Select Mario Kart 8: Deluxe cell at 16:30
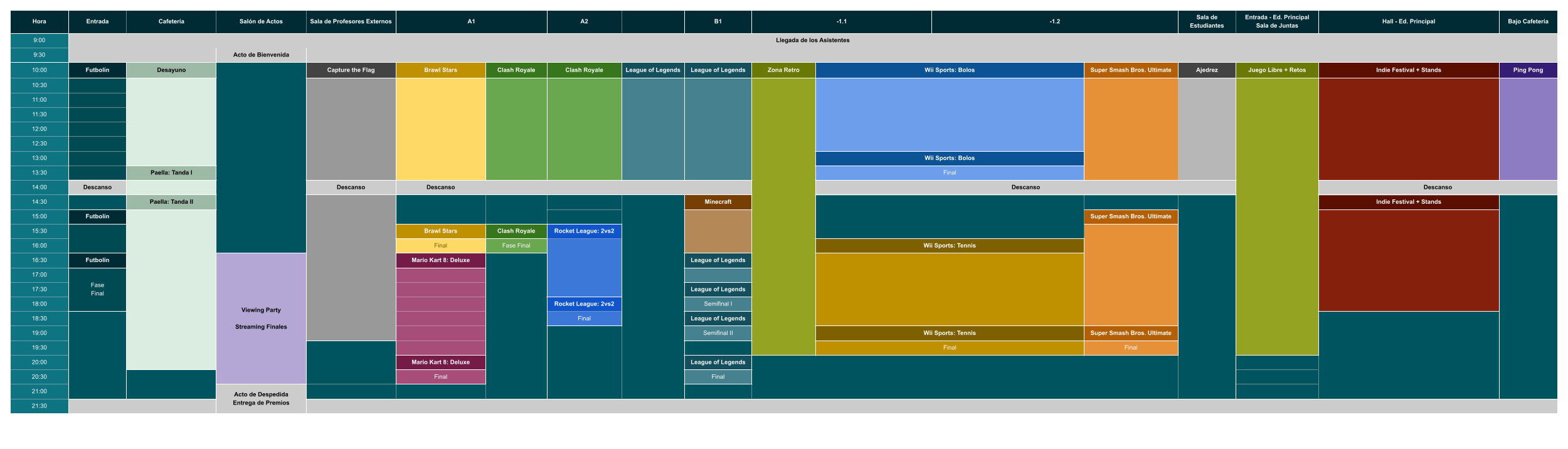This screenshot has width=1568, height=449. click(x=440, y=260)
